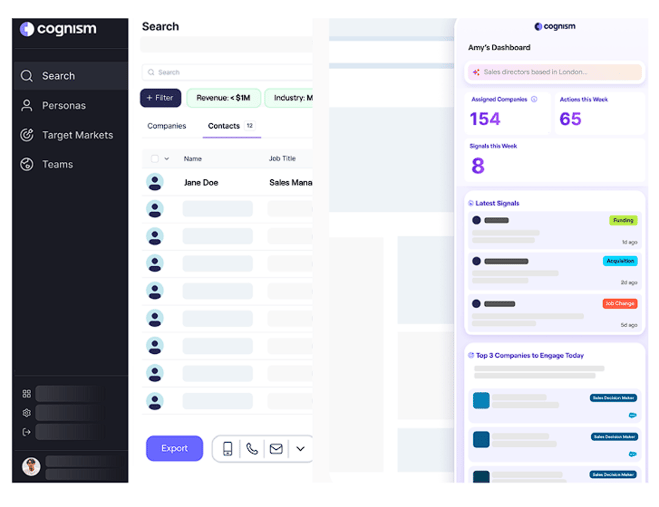Click the Export button
The width and height of the screenshot is (659, 507).
tap(174, 448)
